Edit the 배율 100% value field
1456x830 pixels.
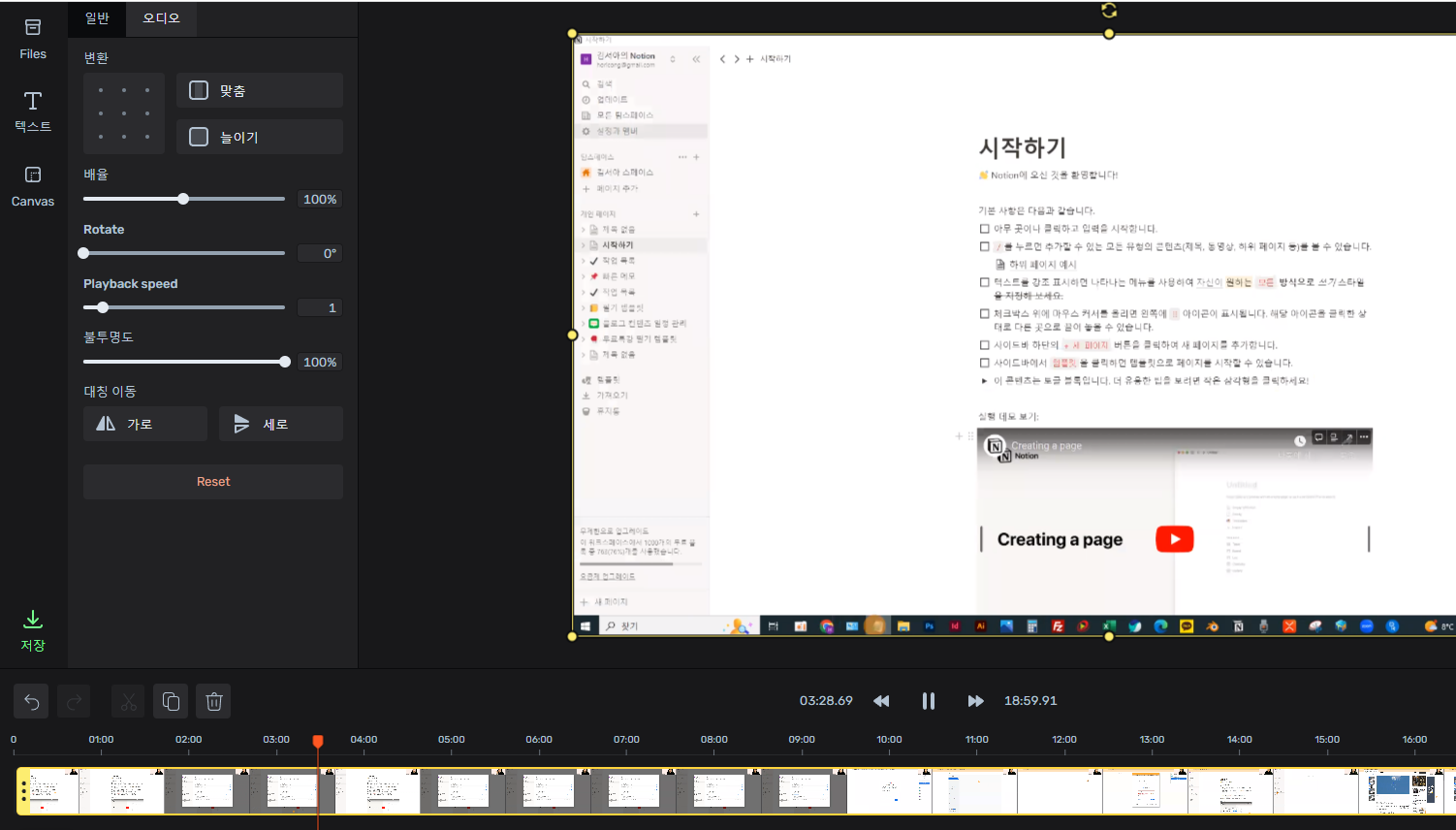(x=320, y=199)
